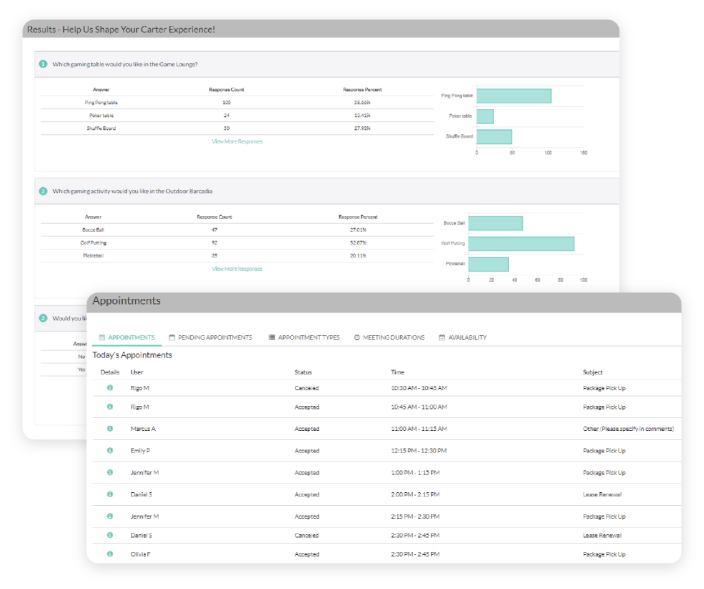Open details icon for Rigo M 10:45 AM appointment
Viewport: 704px width, 589px height.
pos(110,406)
